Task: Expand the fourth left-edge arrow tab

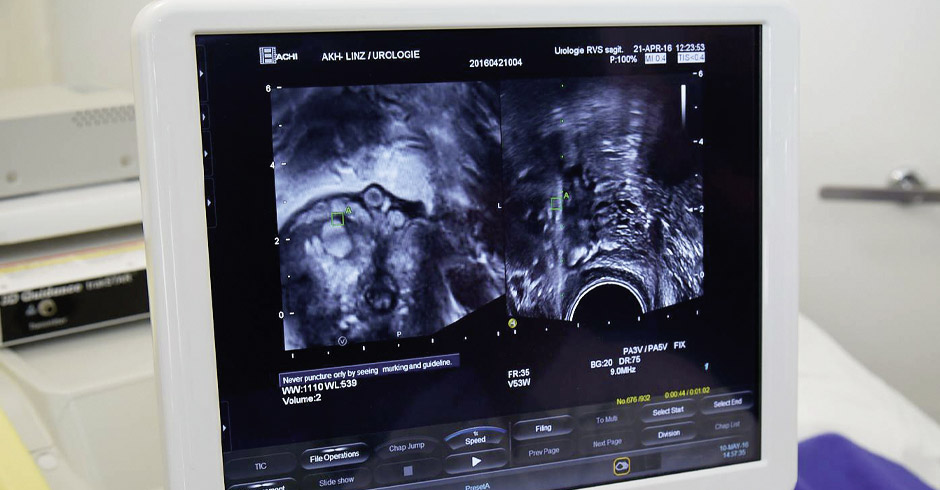Action: 209,203
